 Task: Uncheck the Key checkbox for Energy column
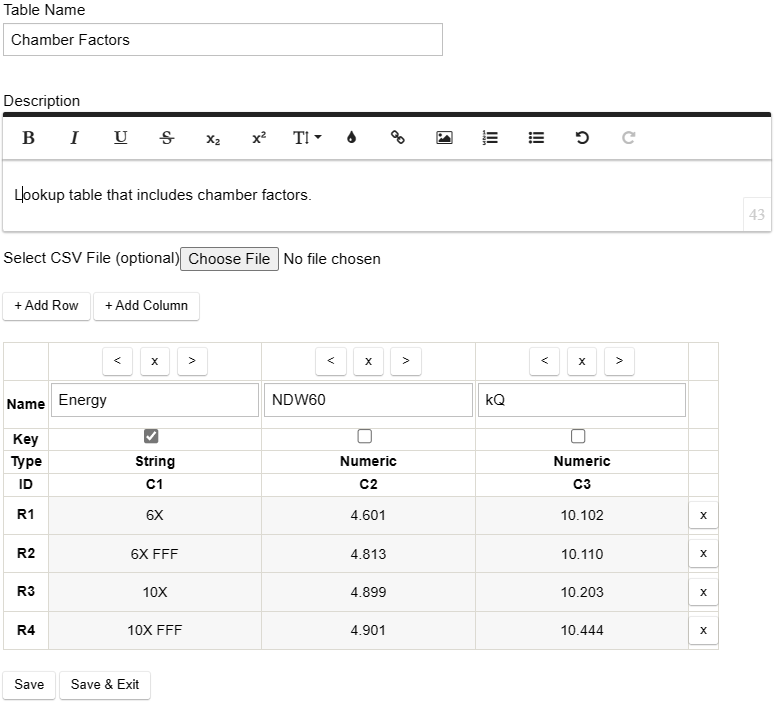(x=151, y=436)
